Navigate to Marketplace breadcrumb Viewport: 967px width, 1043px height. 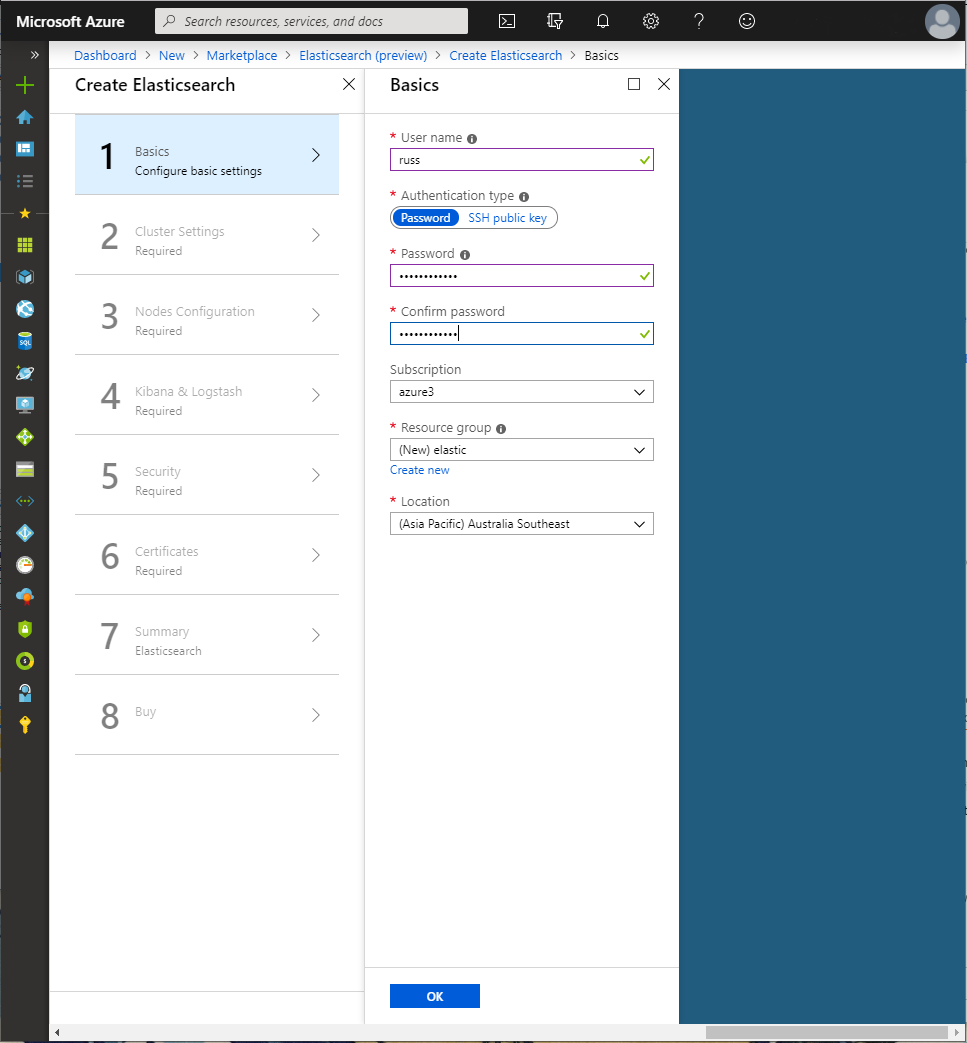(x=241, y=55)
